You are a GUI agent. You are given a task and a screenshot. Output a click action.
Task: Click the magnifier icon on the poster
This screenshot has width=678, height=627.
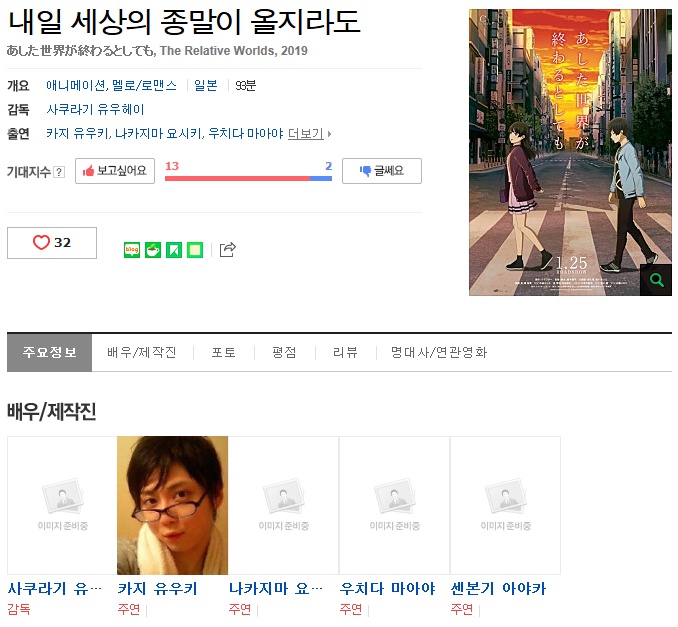656,280
